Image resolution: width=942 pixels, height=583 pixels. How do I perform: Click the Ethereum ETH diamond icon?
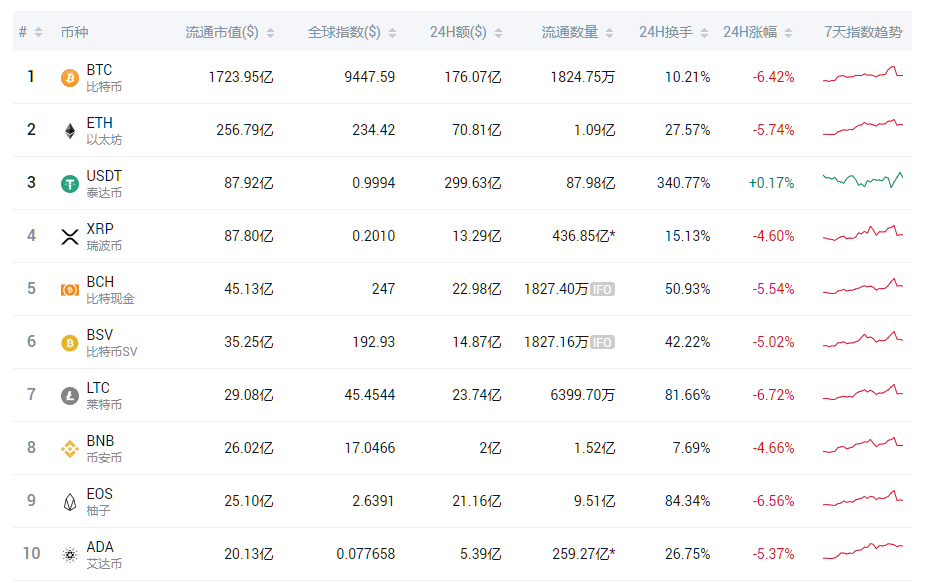70,131
